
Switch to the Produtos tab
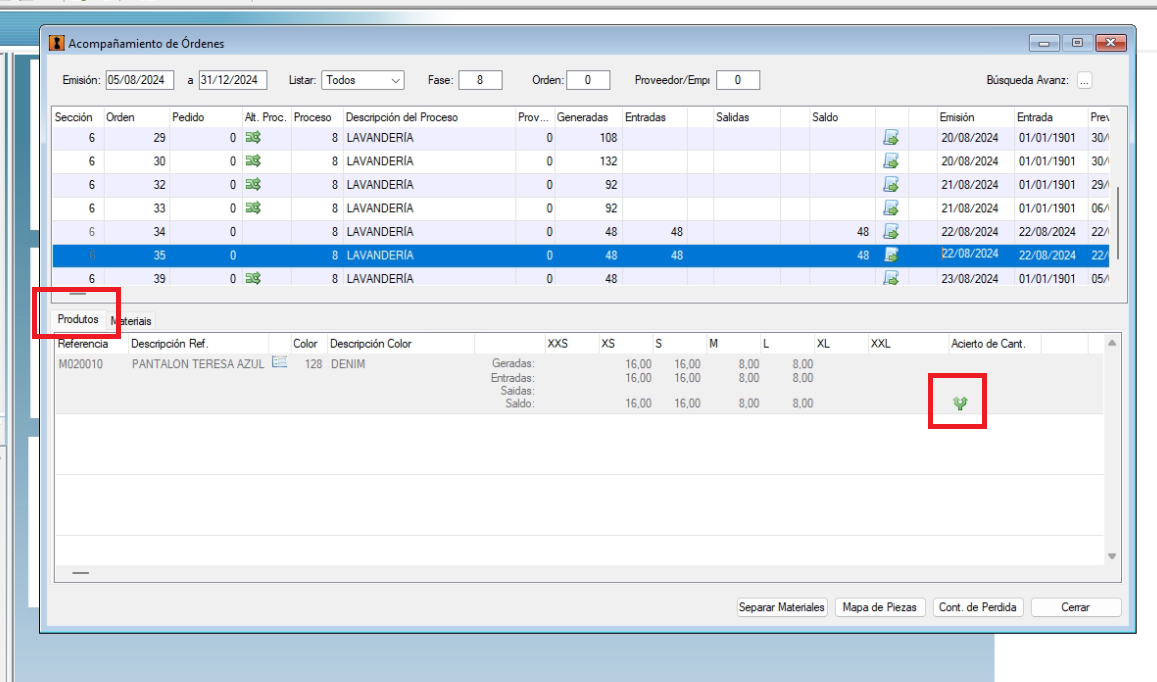(x=78, y=319)
